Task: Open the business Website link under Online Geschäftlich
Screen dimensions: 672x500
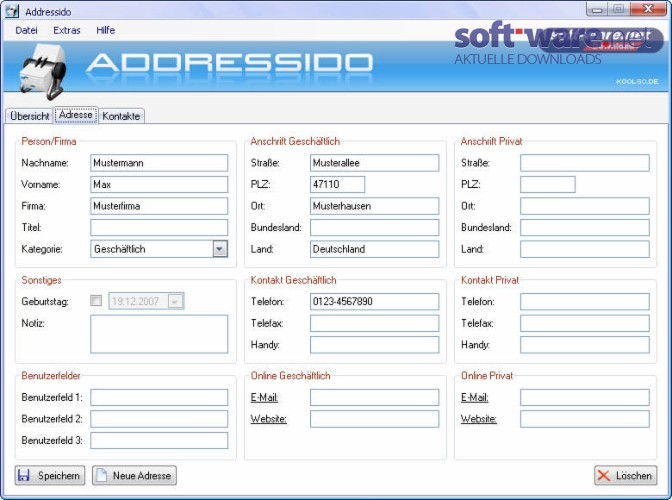Action: coord(268,419)
